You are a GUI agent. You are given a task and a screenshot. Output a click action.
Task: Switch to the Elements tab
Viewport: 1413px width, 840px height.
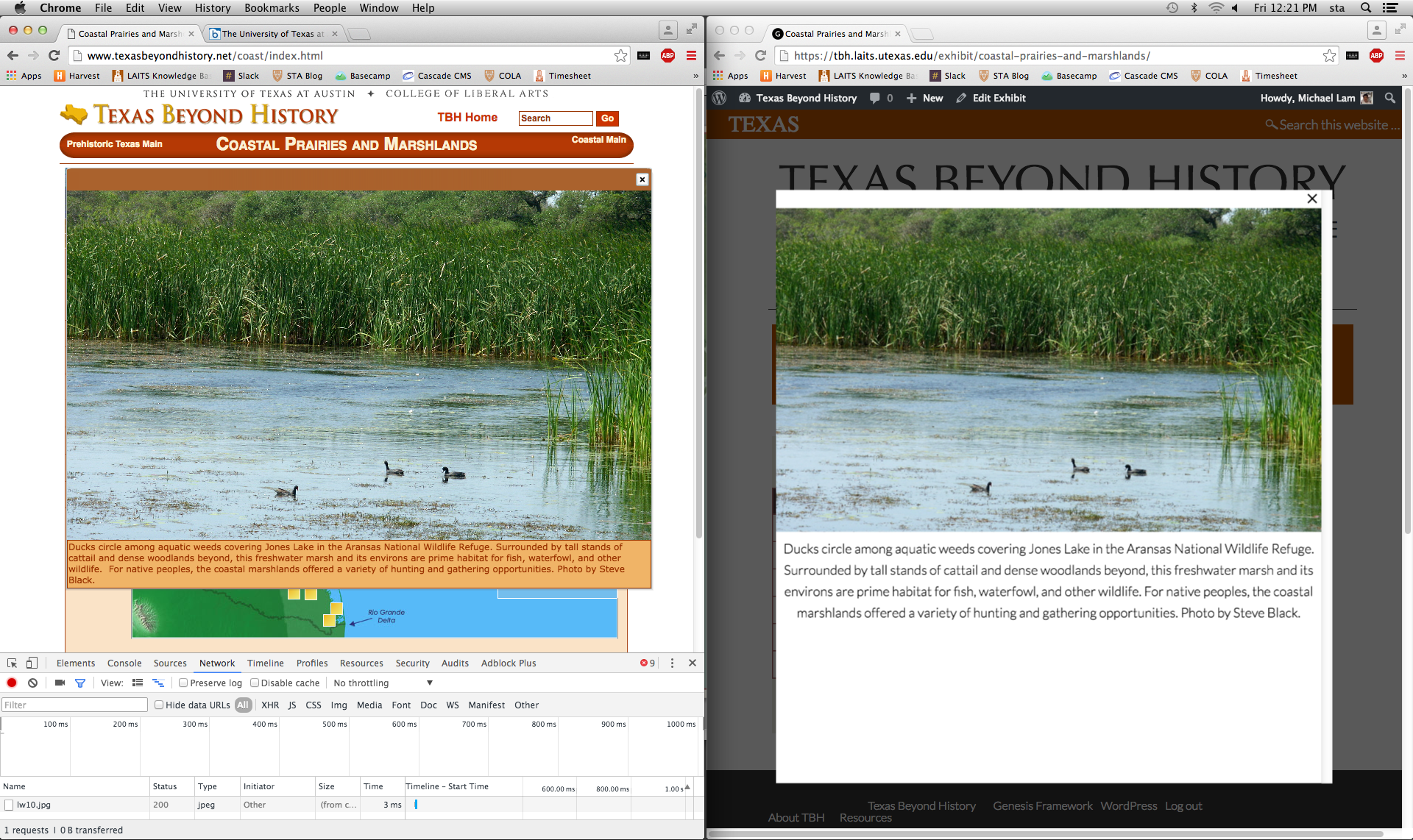[76, 663]
